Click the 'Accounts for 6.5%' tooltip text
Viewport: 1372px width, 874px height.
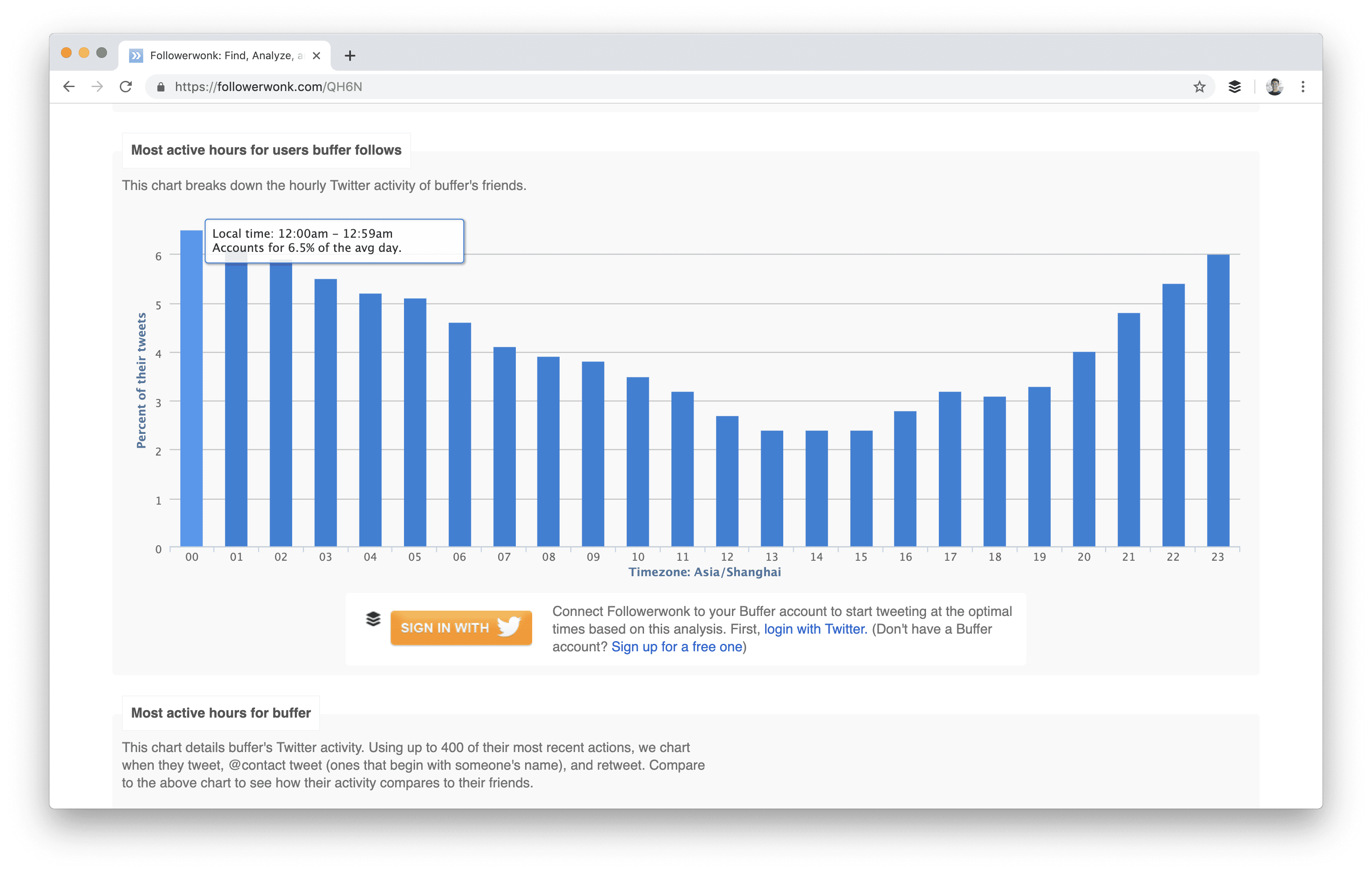pos(307,248)
